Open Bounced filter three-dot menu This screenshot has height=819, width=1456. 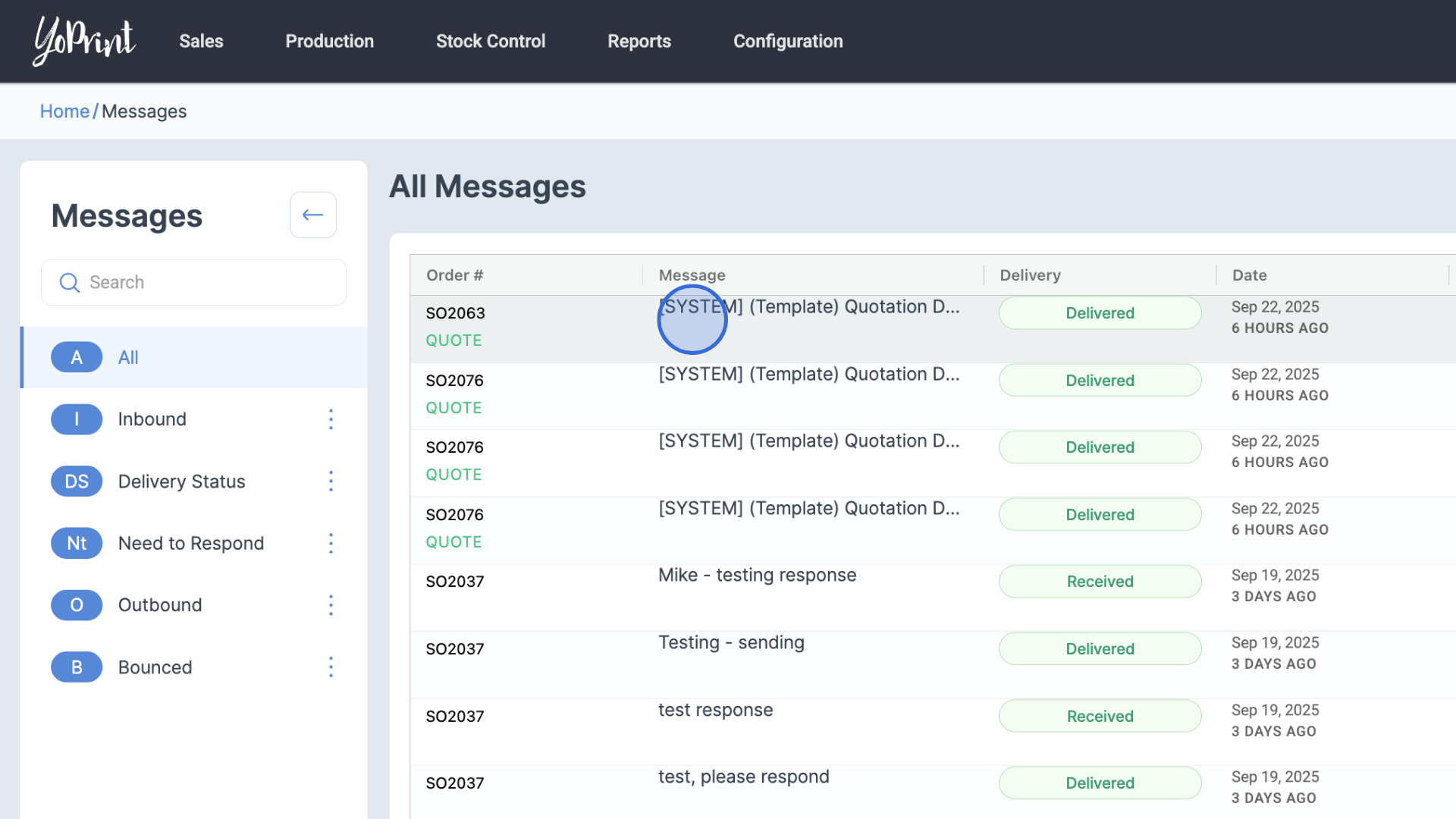331,667
